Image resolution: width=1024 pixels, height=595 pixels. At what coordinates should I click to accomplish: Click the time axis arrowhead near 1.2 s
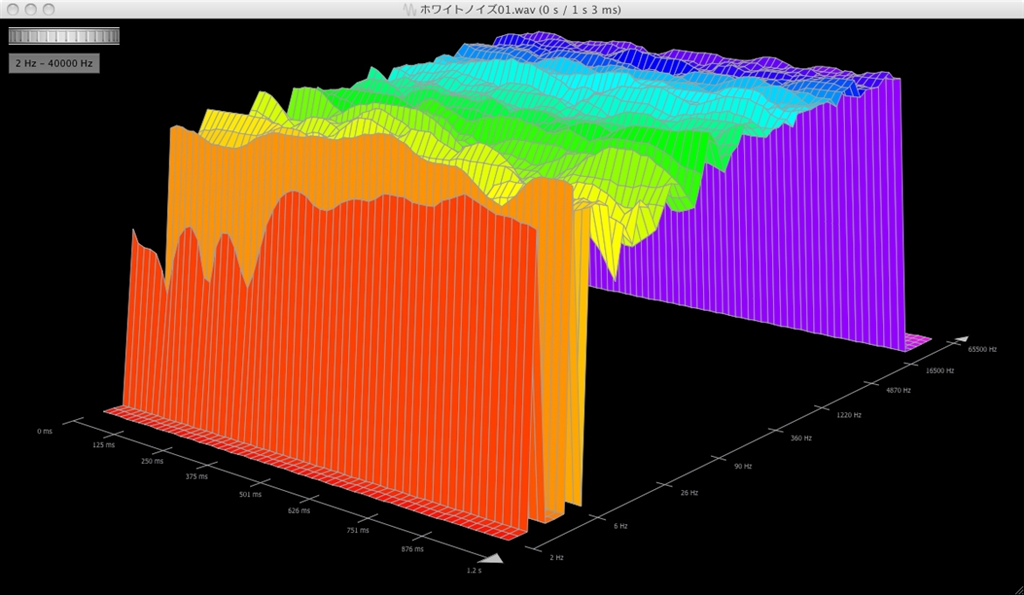[490, 558]
